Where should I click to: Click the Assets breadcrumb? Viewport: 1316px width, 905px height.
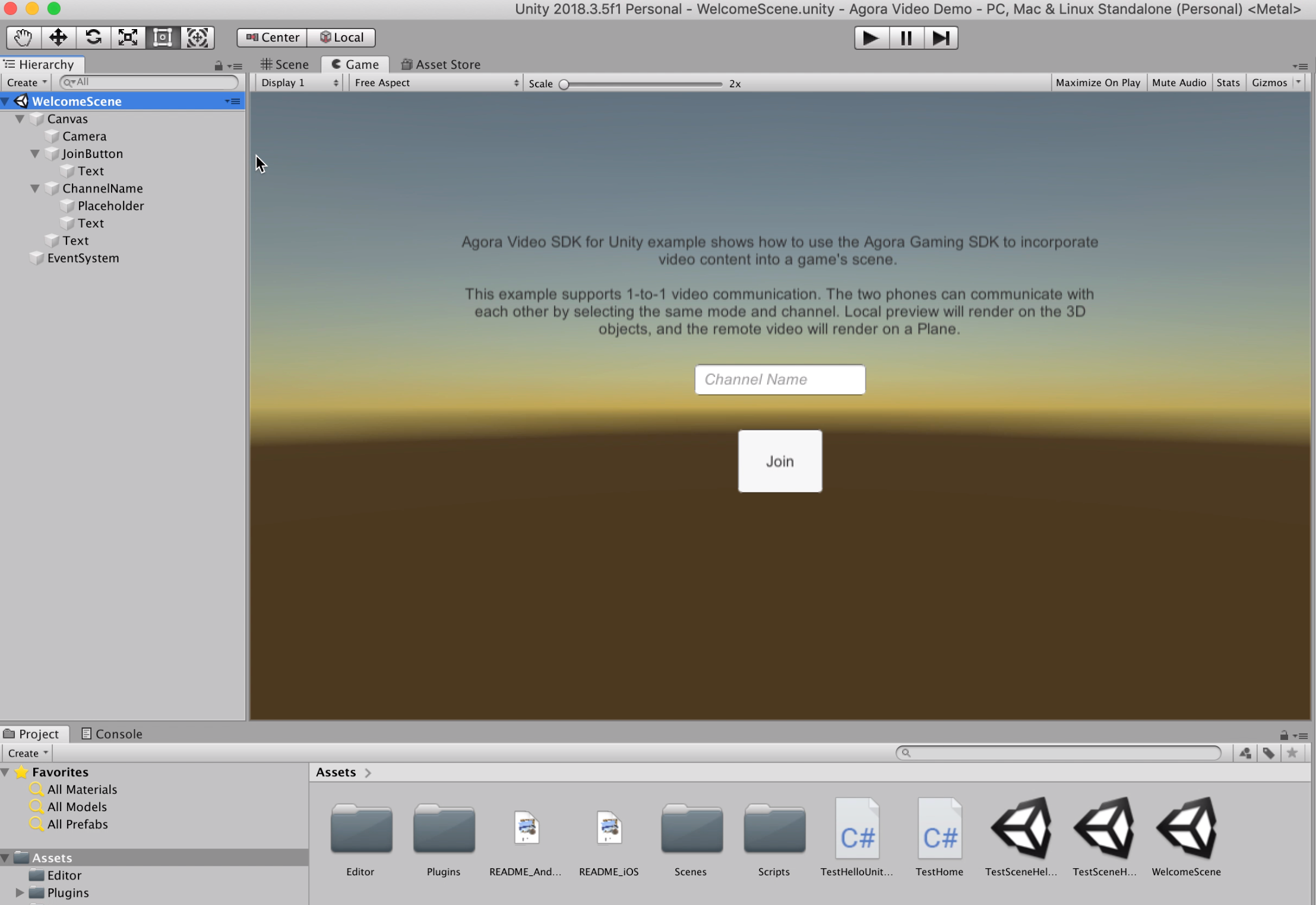(336, 772)
